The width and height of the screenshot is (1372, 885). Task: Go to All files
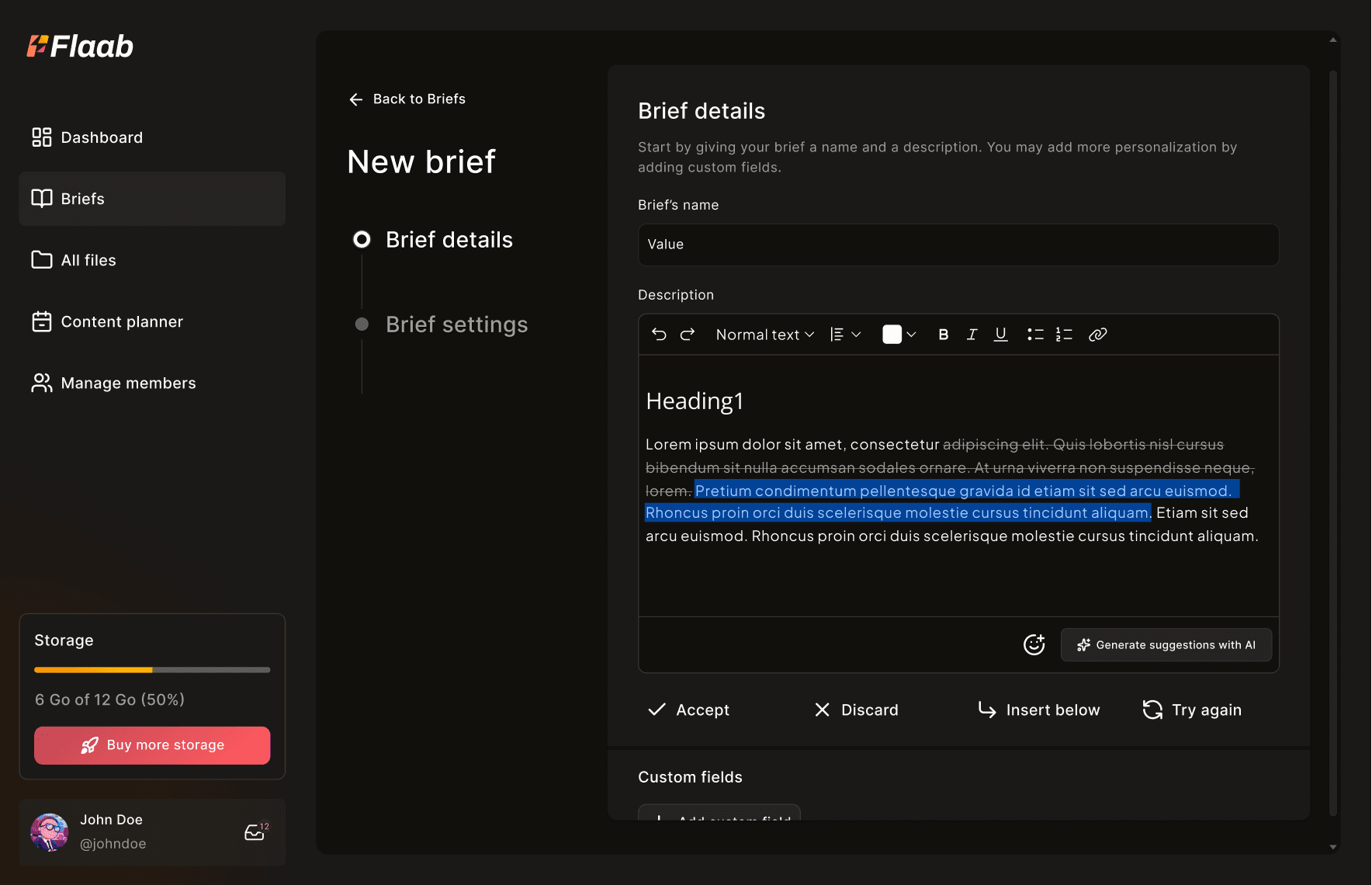(152, 260)
